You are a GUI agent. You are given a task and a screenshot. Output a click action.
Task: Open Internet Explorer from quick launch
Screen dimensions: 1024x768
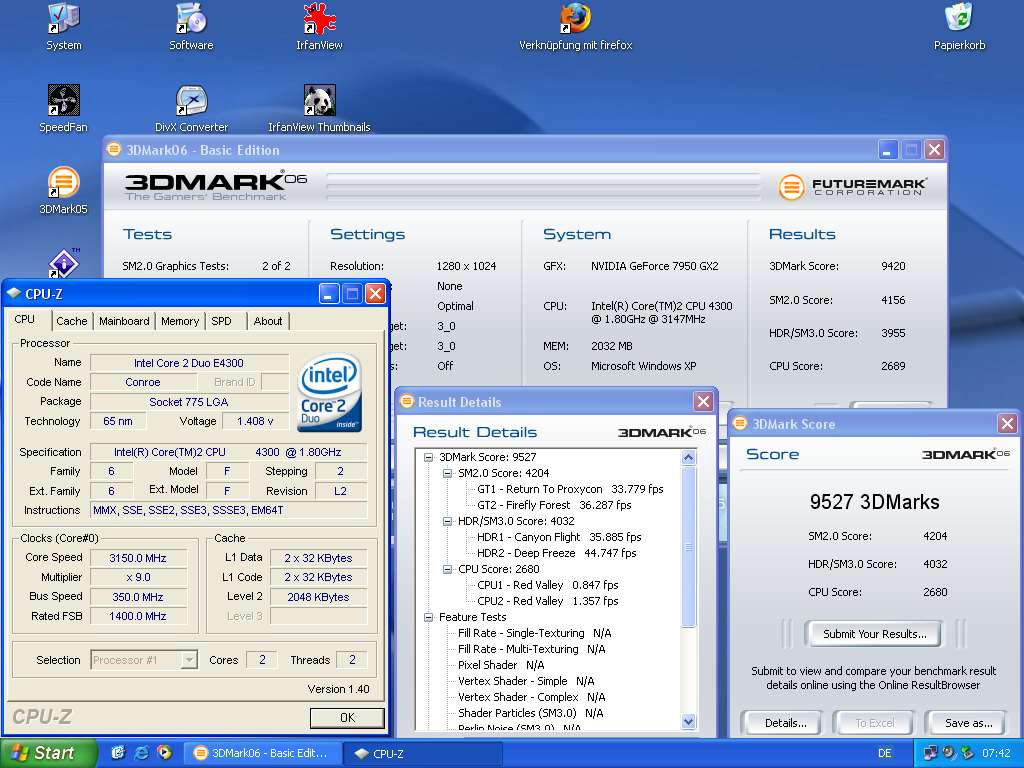click(x=140, y=753)
